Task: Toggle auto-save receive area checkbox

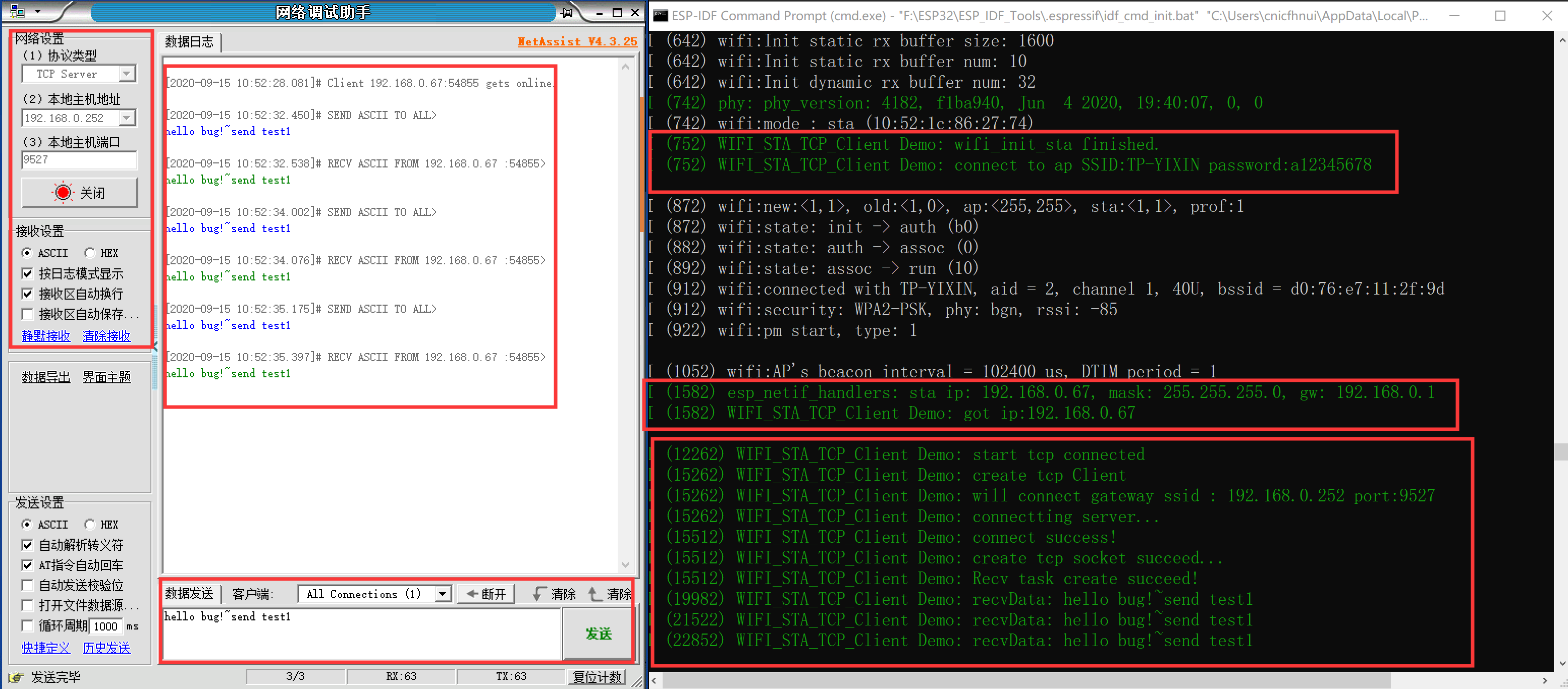Action: point(27,314)
